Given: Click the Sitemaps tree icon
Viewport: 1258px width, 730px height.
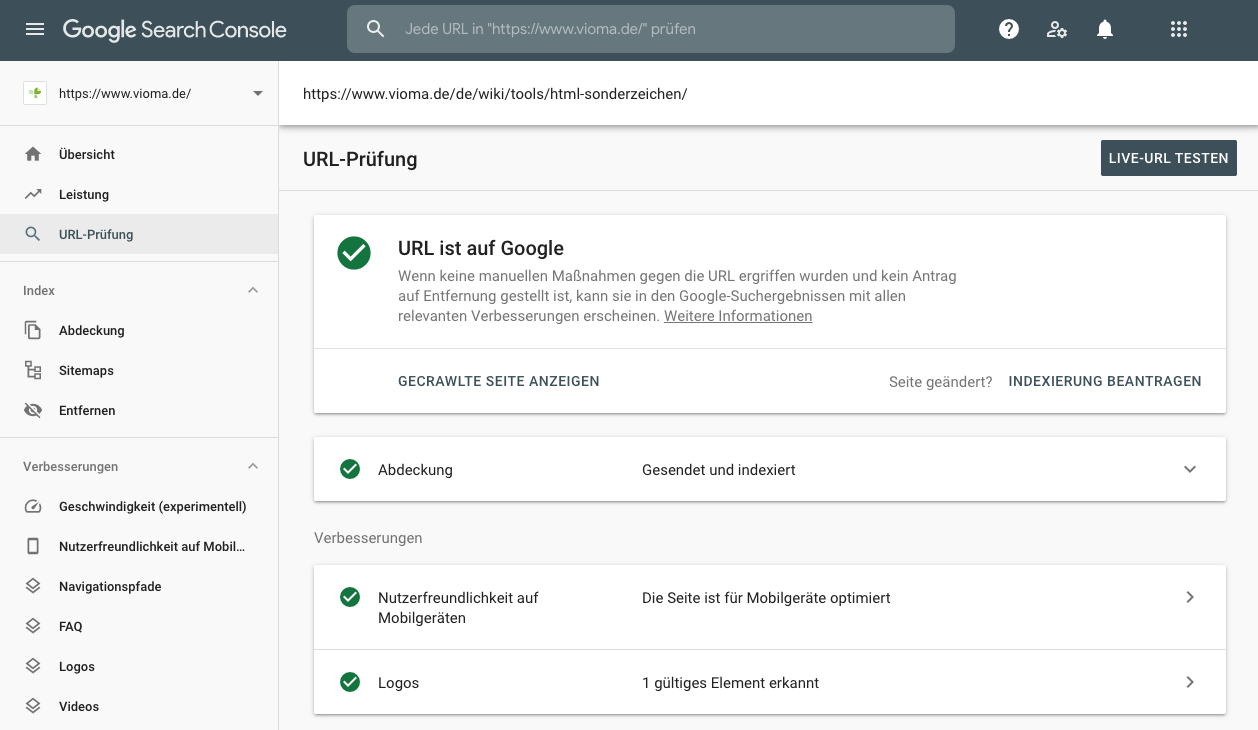Looking at the screenshot, I should (33, 370).
